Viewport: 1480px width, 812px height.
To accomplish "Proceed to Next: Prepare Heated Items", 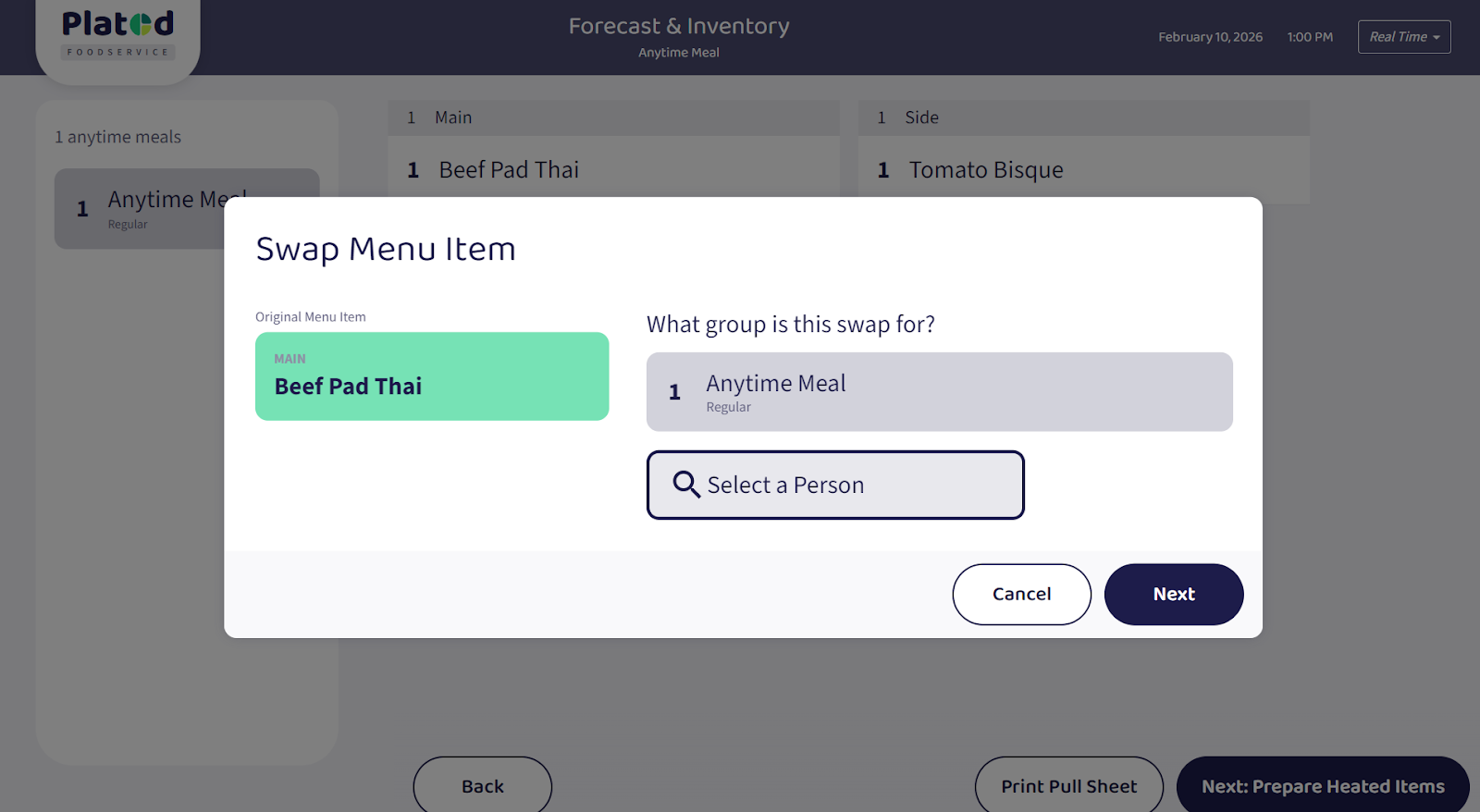I will pos(1322,786).
